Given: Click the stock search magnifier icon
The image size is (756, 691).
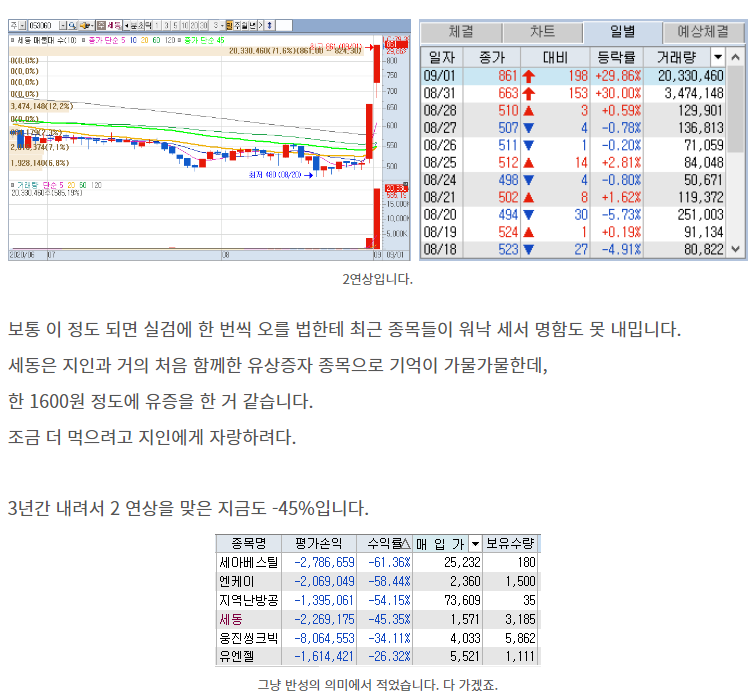Looking at the screenshot, I should [x=72, y=26].
